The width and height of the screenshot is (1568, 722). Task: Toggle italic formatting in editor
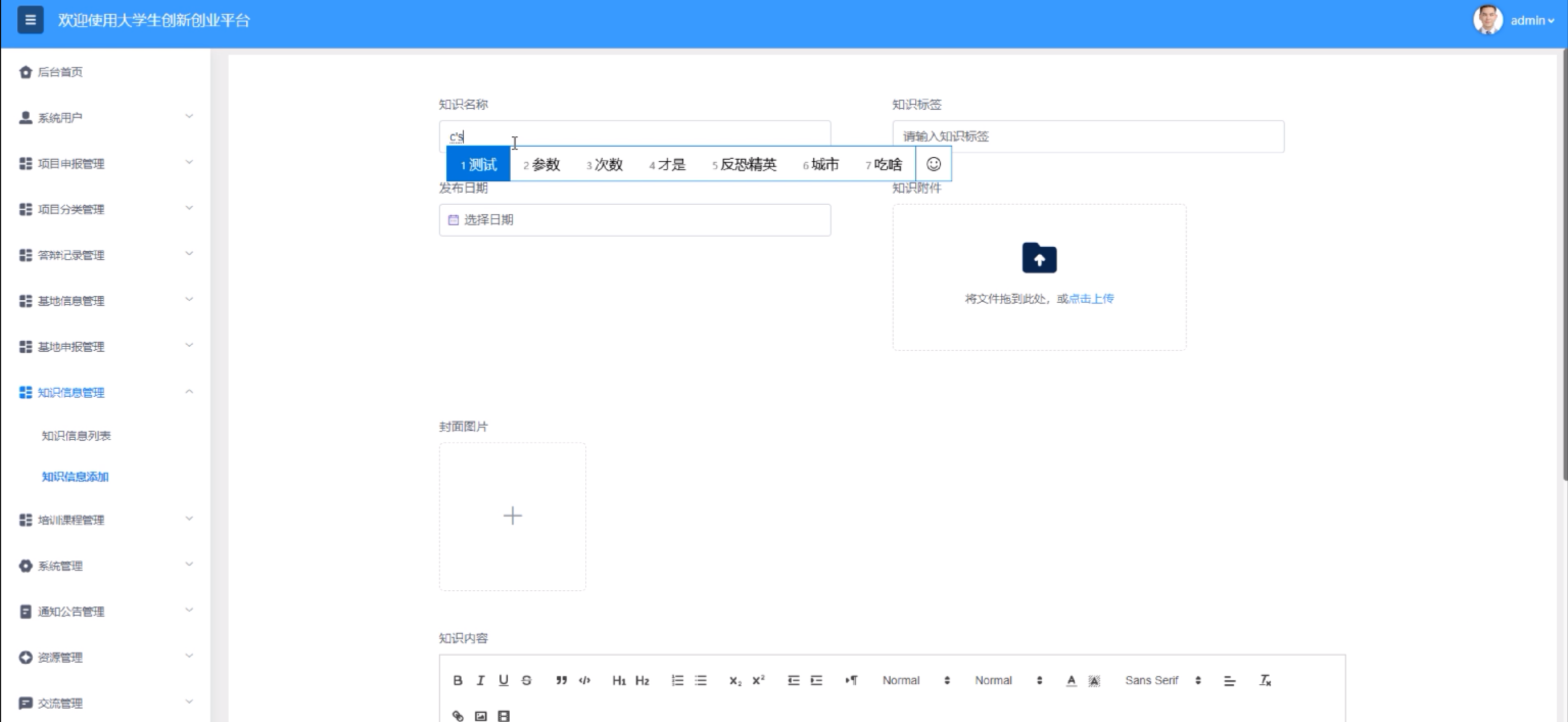pyautogui.click(x=480, y=680)
